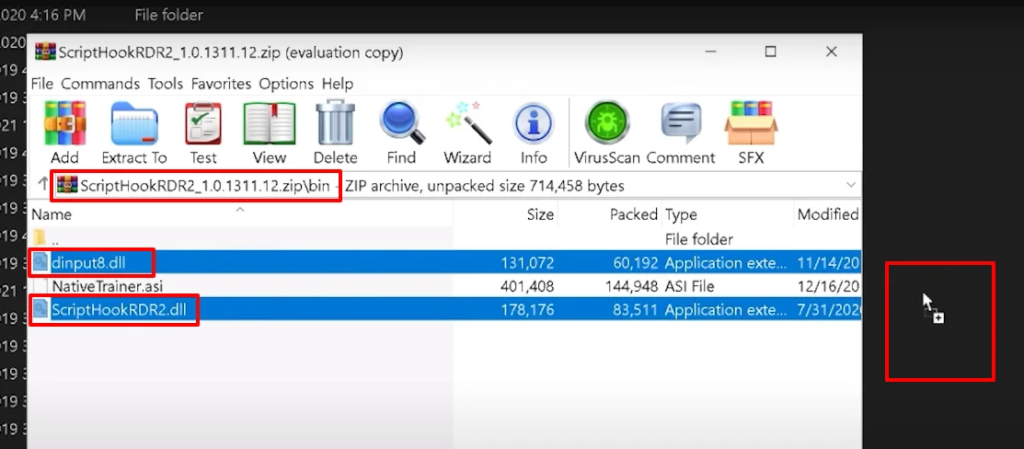Click the Add archive toolbar icon
Screen dimensions: 1024x449
65,123
